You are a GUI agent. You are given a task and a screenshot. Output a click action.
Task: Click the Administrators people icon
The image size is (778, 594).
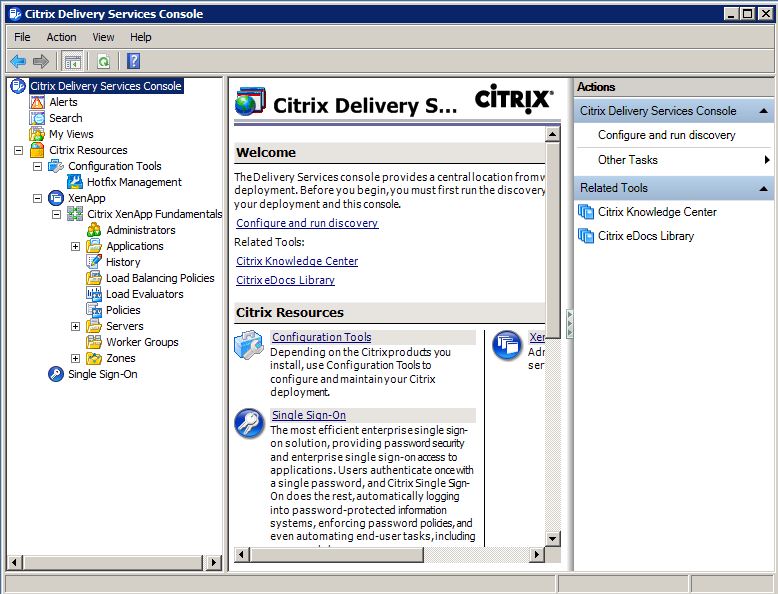(94, 230)
